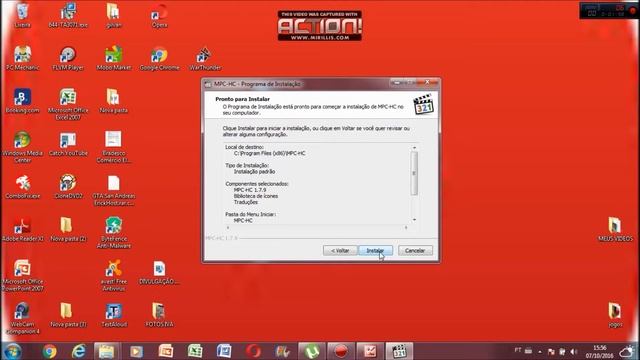This screenshot has width=640, height=360.
Task: Open the Opera desktop shortcut
Action: coord(159,15)
